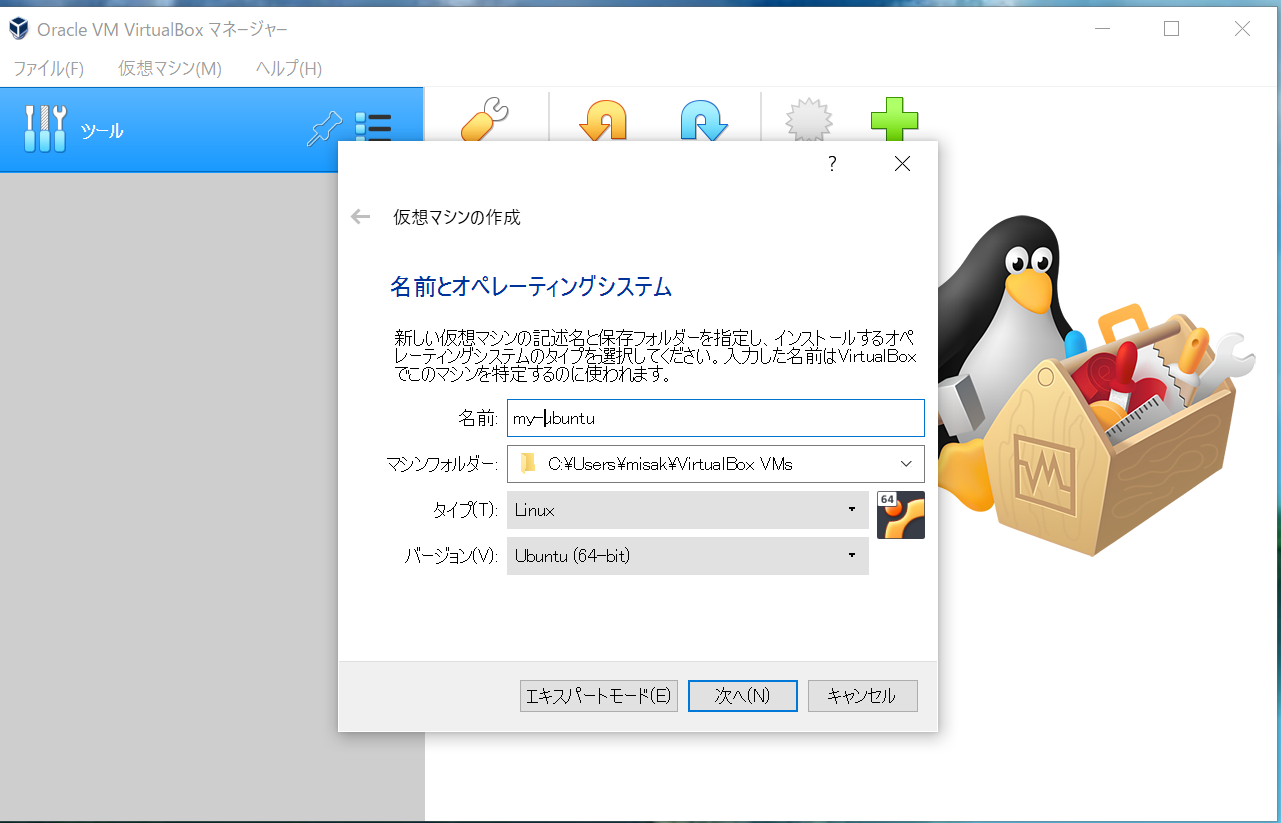
Task: Click the folder icon in machine folder field
Action: point(528,463)
